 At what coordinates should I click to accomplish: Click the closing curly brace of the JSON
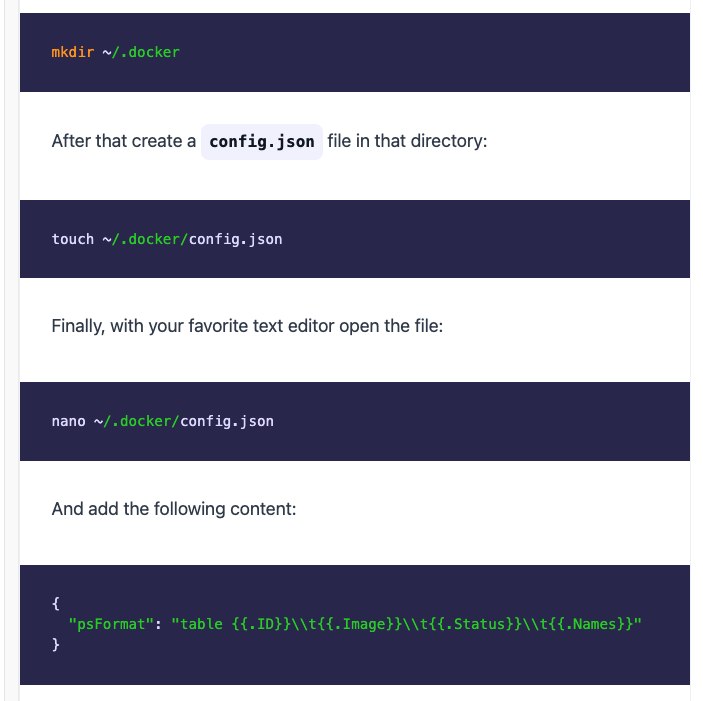coord(55,645)
